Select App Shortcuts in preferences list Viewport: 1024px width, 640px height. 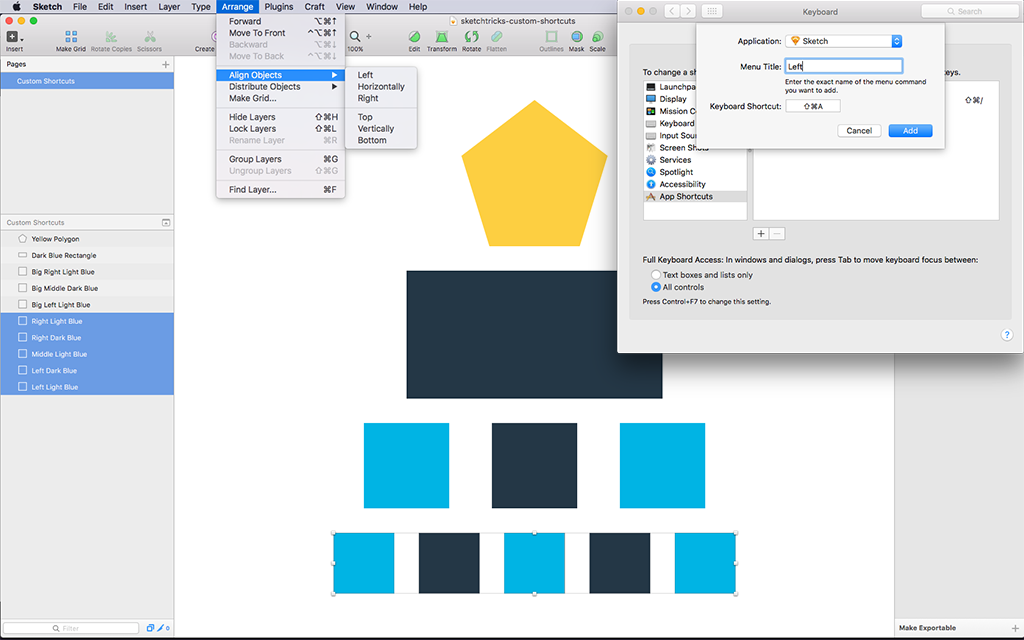coord(695,197)
